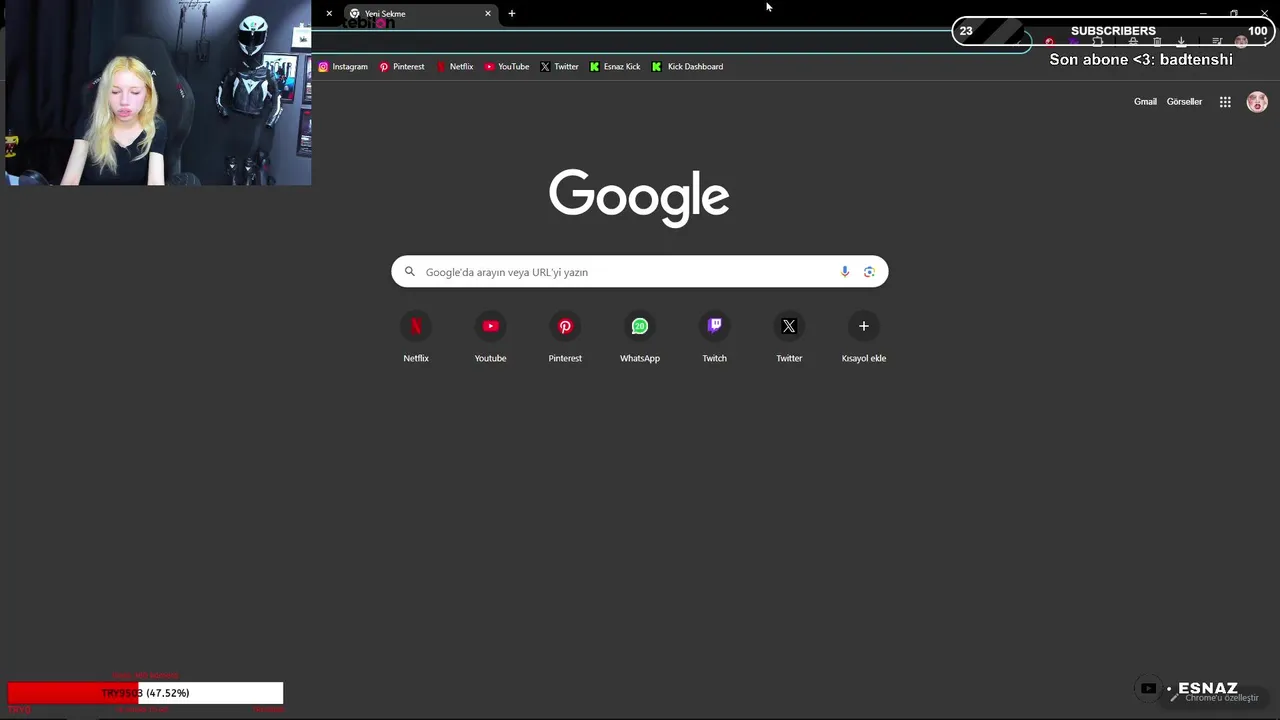The width and height of the screenshot is (1280, 720).
Task: Click Chrome'u özelleştir customize button
Action: coord(1215,698)
